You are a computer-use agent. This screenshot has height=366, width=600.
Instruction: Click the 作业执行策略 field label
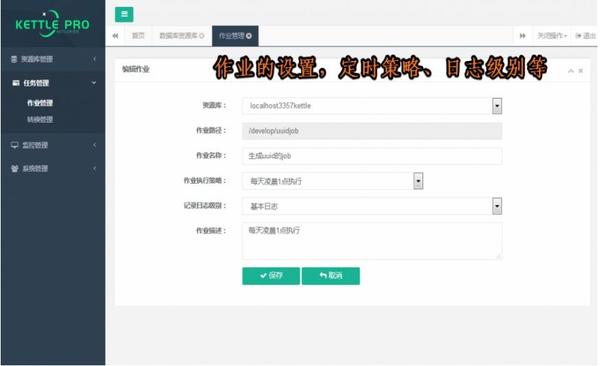205,180
